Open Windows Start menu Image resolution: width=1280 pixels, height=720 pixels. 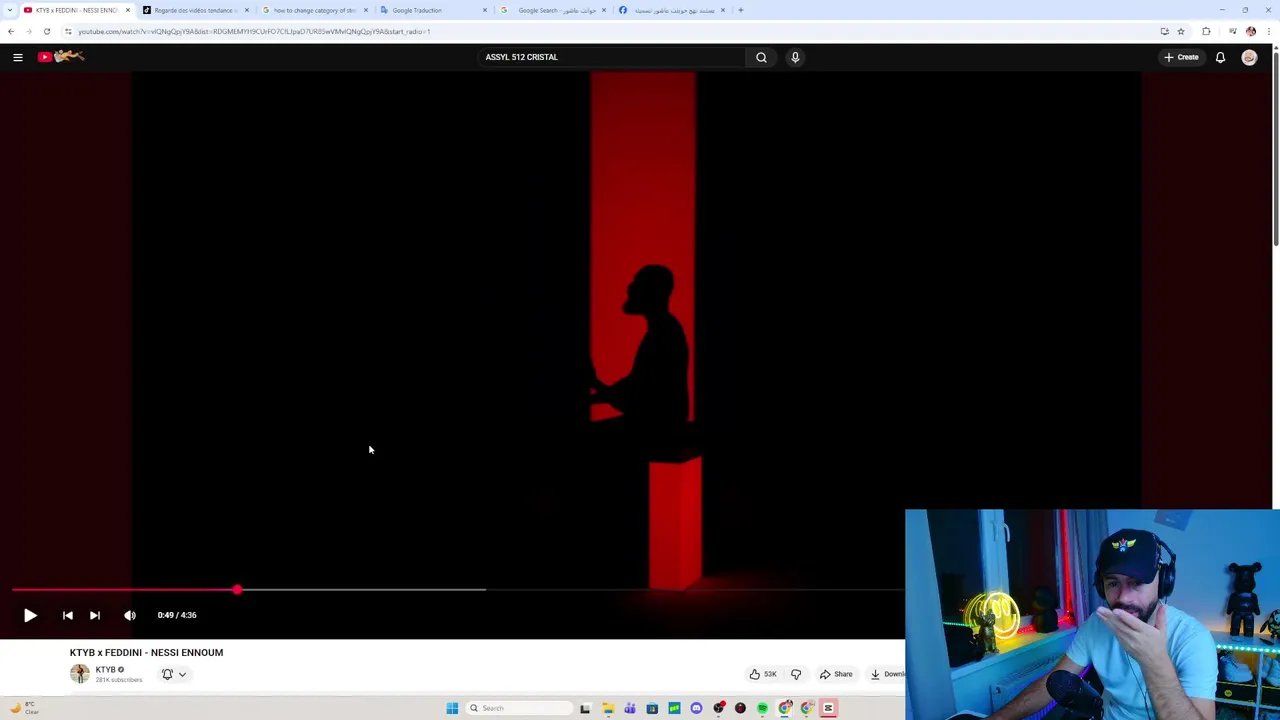coord(452,708)
